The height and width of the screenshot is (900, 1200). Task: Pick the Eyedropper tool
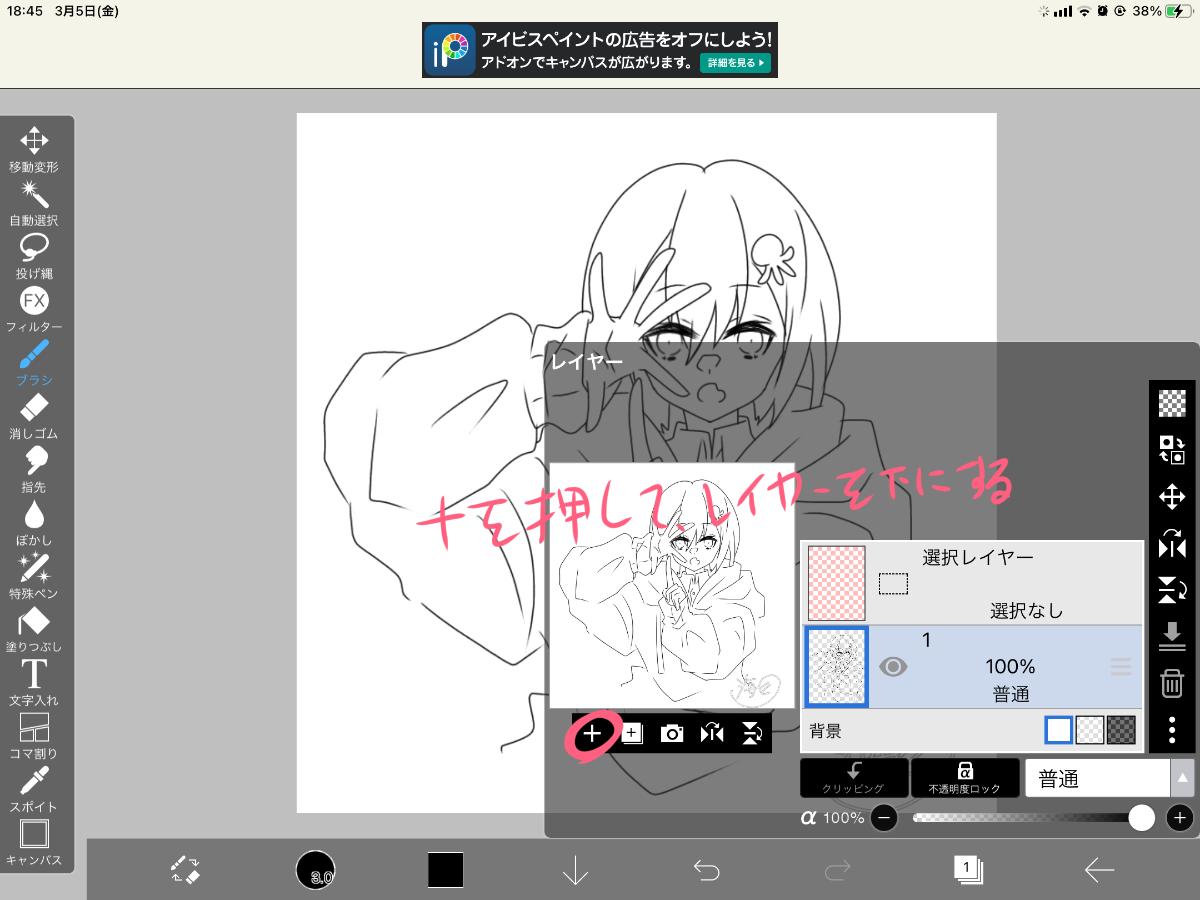[34, 787]
